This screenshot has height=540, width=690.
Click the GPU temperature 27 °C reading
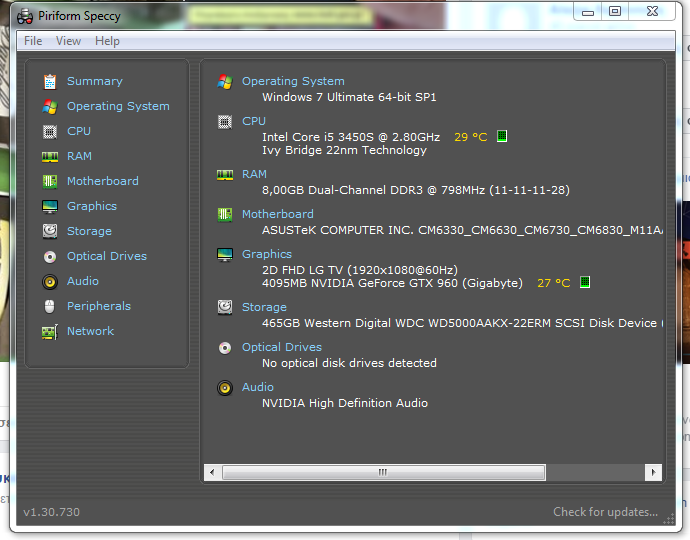[x=554, y=283]
